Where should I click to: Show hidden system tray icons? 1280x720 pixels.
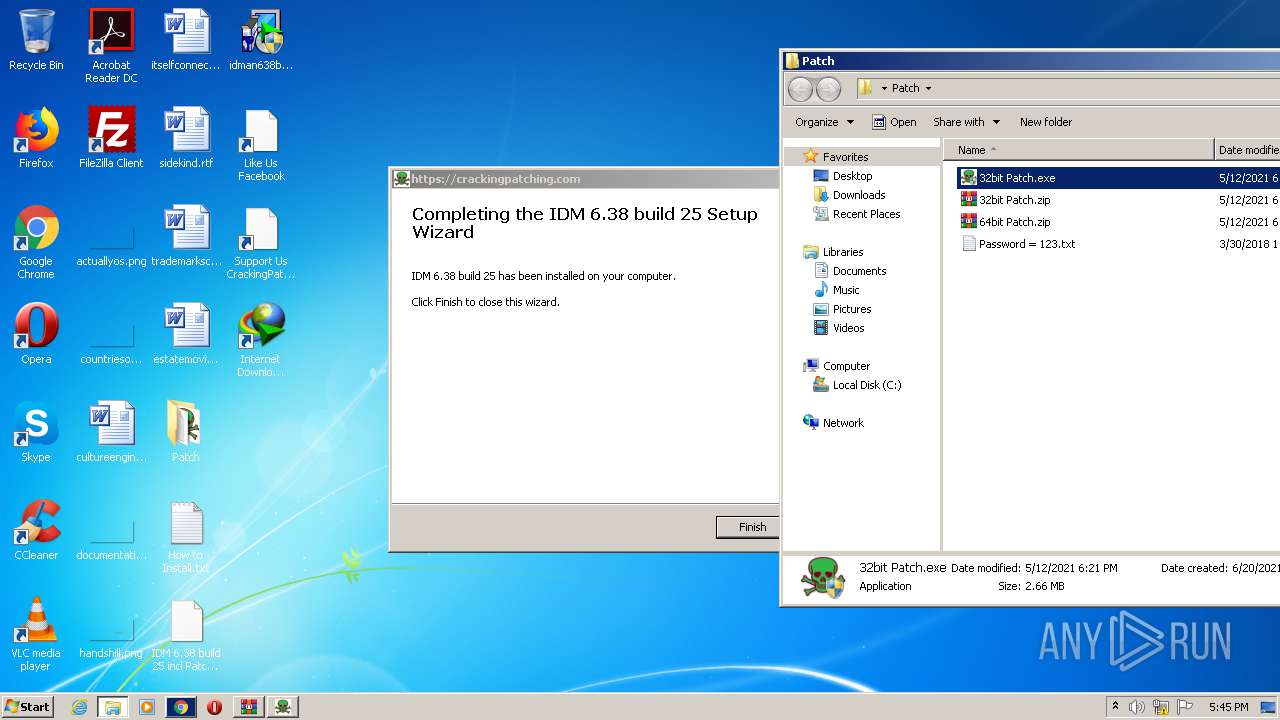tap(1115, 707)
